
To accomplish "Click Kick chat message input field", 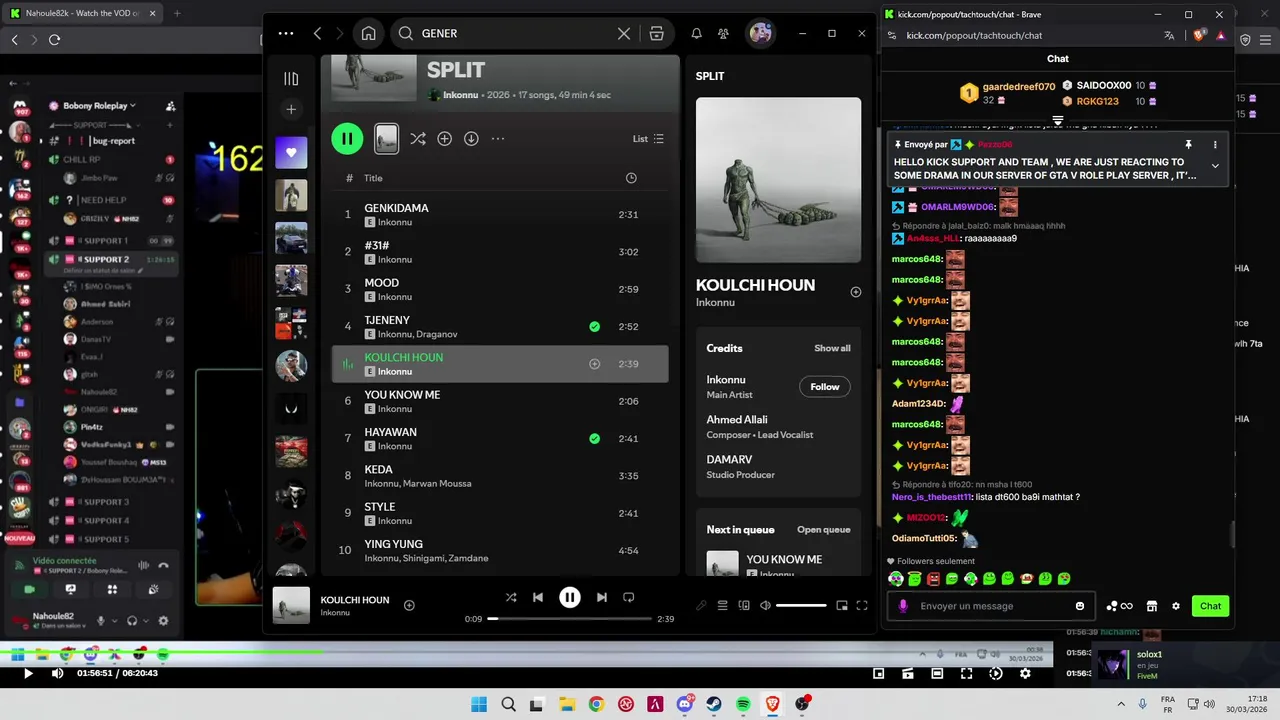I will click(x=990, y=606).
